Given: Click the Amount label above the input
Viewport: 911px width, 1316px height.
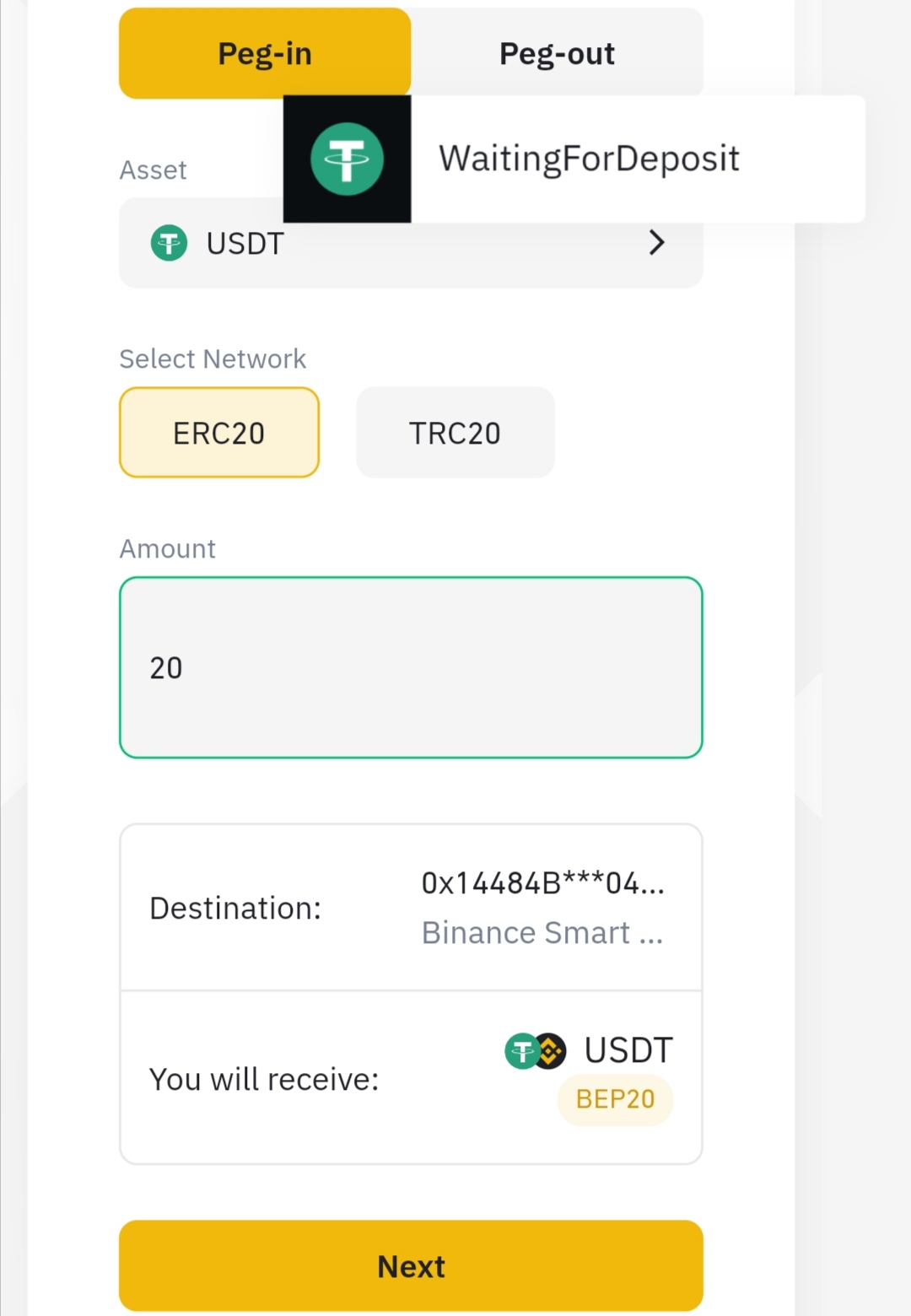Looking at the screenshot, I should 167,549.
